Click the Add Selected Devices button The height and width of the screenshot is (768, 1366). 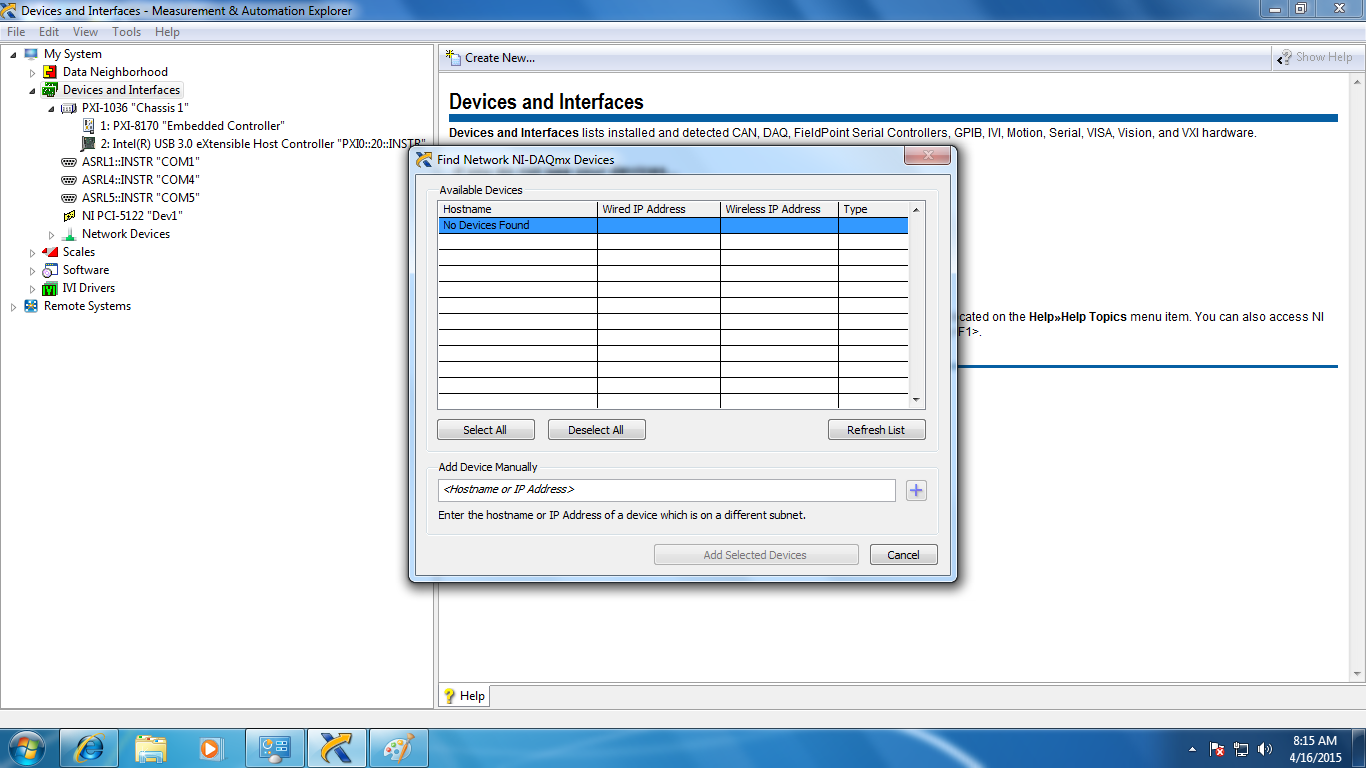(755, 555)
